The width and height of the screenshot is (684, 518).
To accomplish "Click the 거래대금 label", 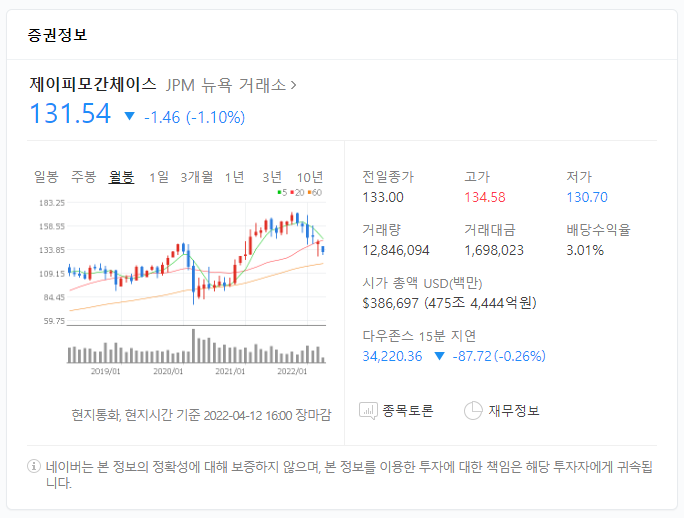I will tap(490, 230).
